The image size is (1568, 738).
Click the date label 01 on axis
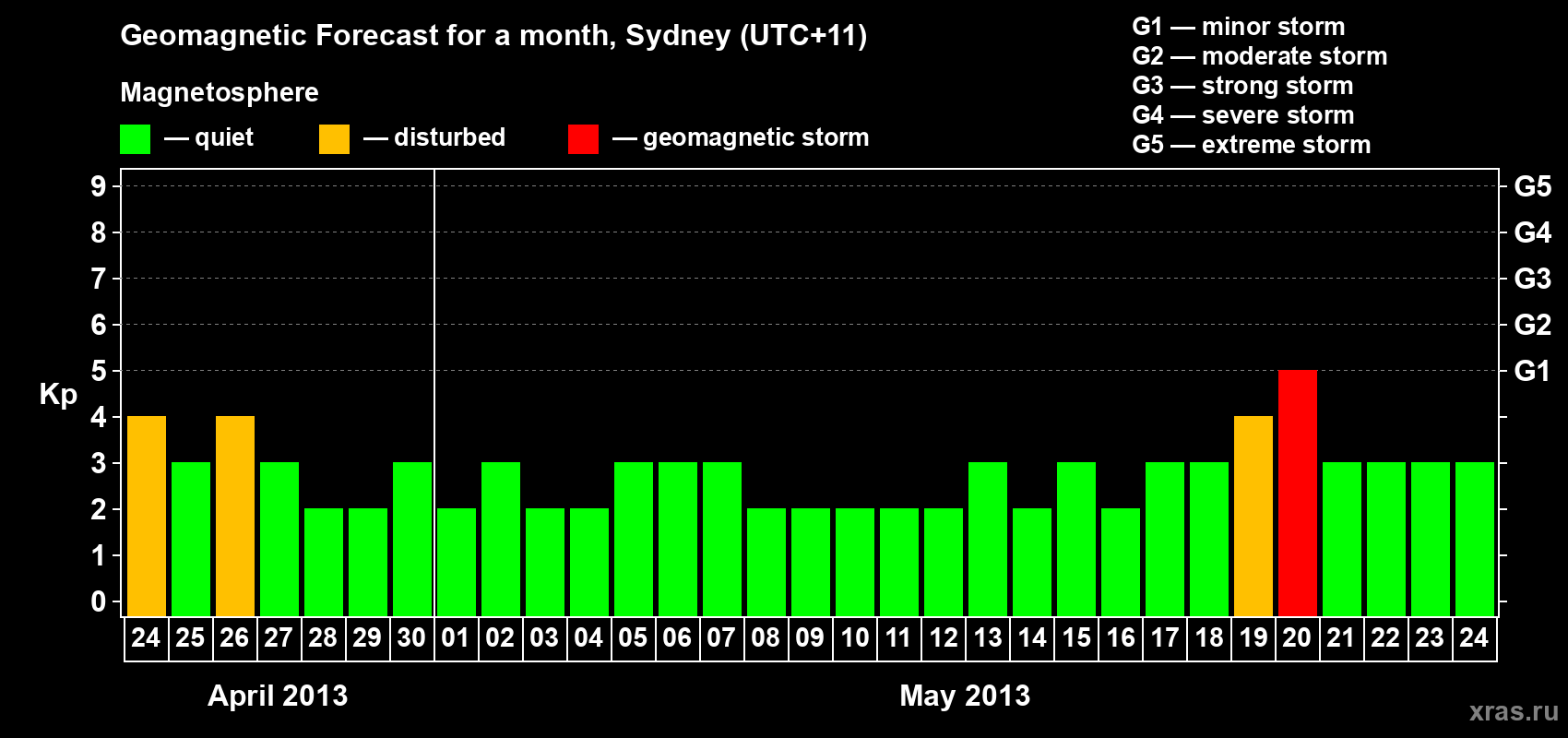456,637
